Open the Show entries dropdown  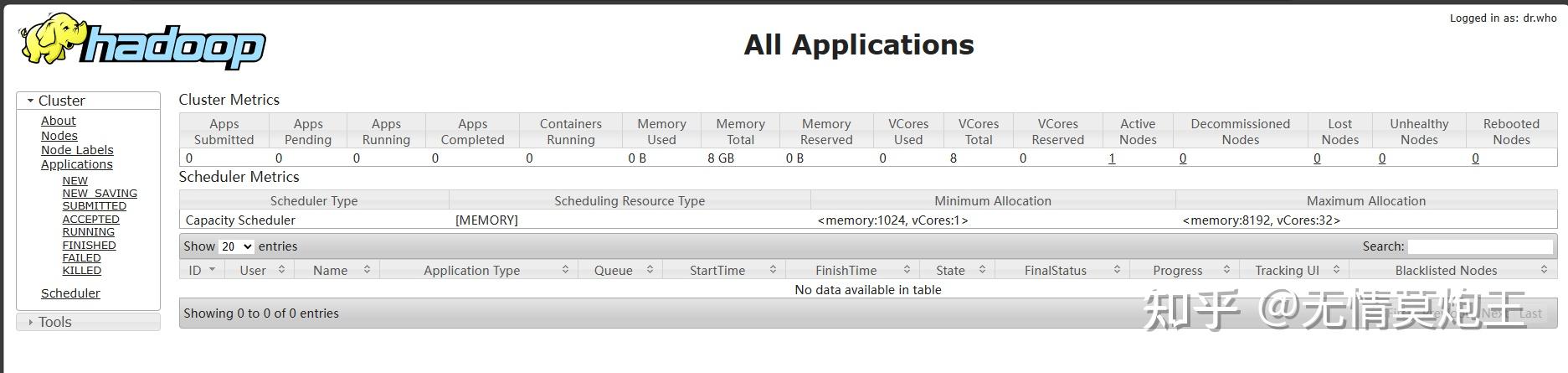tap(235, 246)
